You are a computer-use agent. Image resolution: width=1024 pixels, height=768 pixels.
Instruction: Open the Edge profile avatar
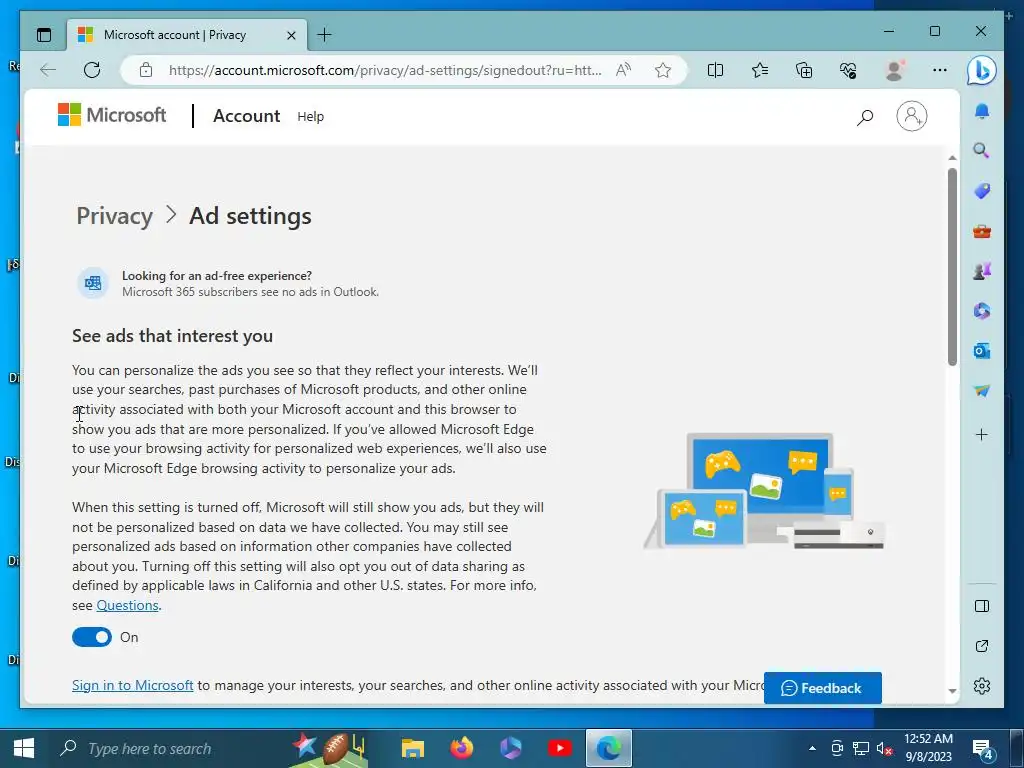coord(894,70)
